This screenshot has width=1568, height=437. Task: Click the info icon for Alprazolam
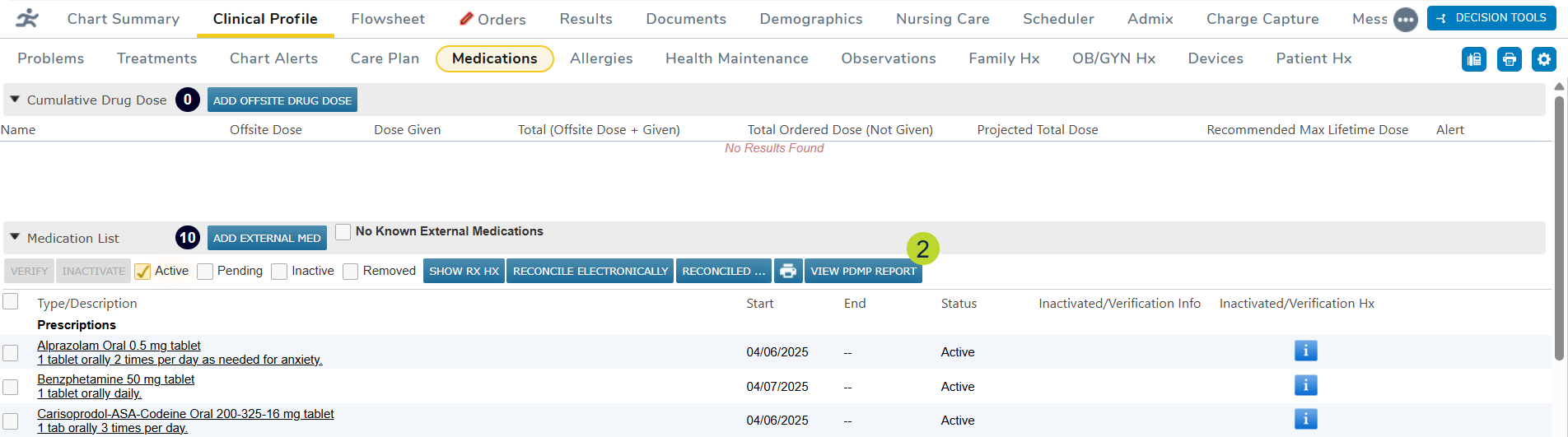coord(1305,351)
